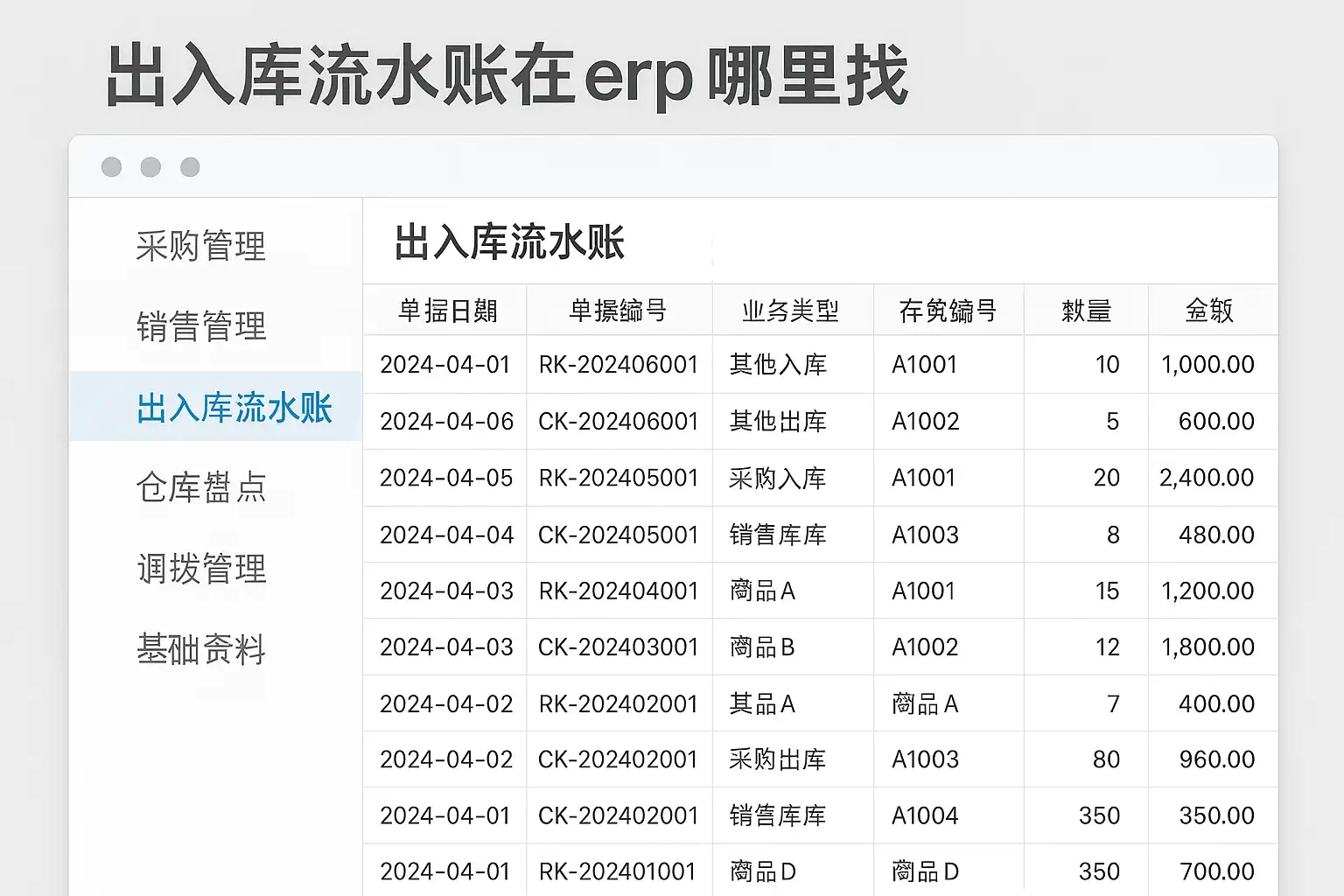
Task: Click the amount 1,000.00
Action: pos(1207,365)
